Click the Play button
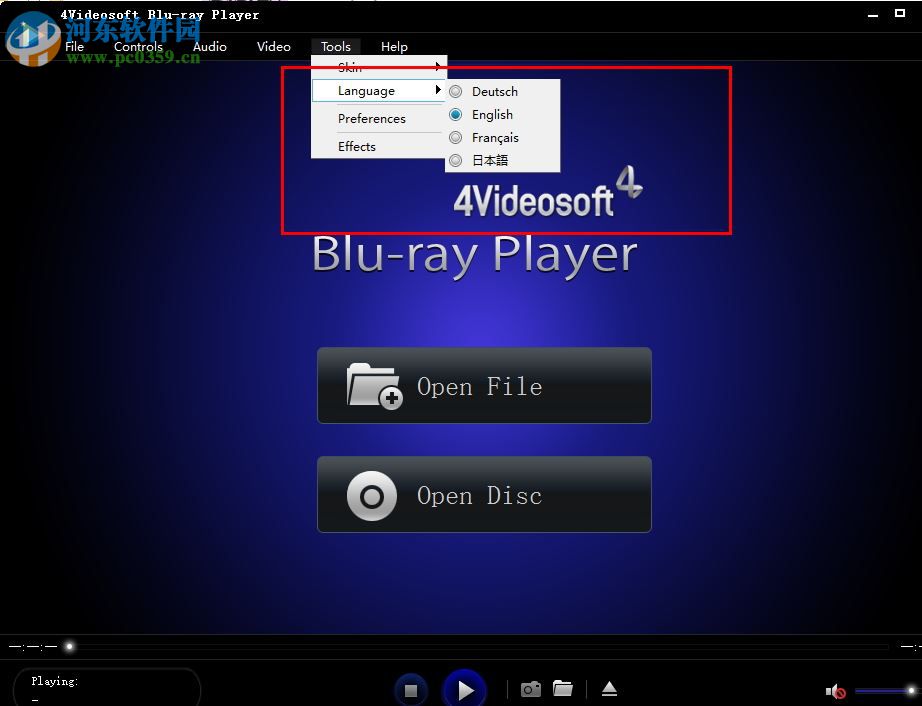 [465, 689]
